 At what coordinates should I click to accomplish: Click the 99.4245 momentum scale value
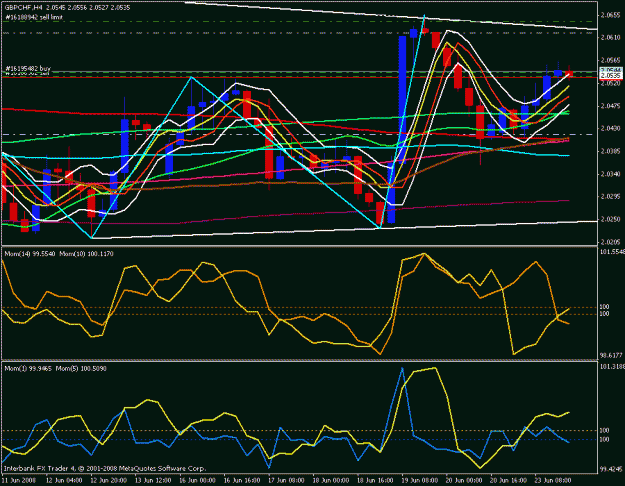(611, 469)
